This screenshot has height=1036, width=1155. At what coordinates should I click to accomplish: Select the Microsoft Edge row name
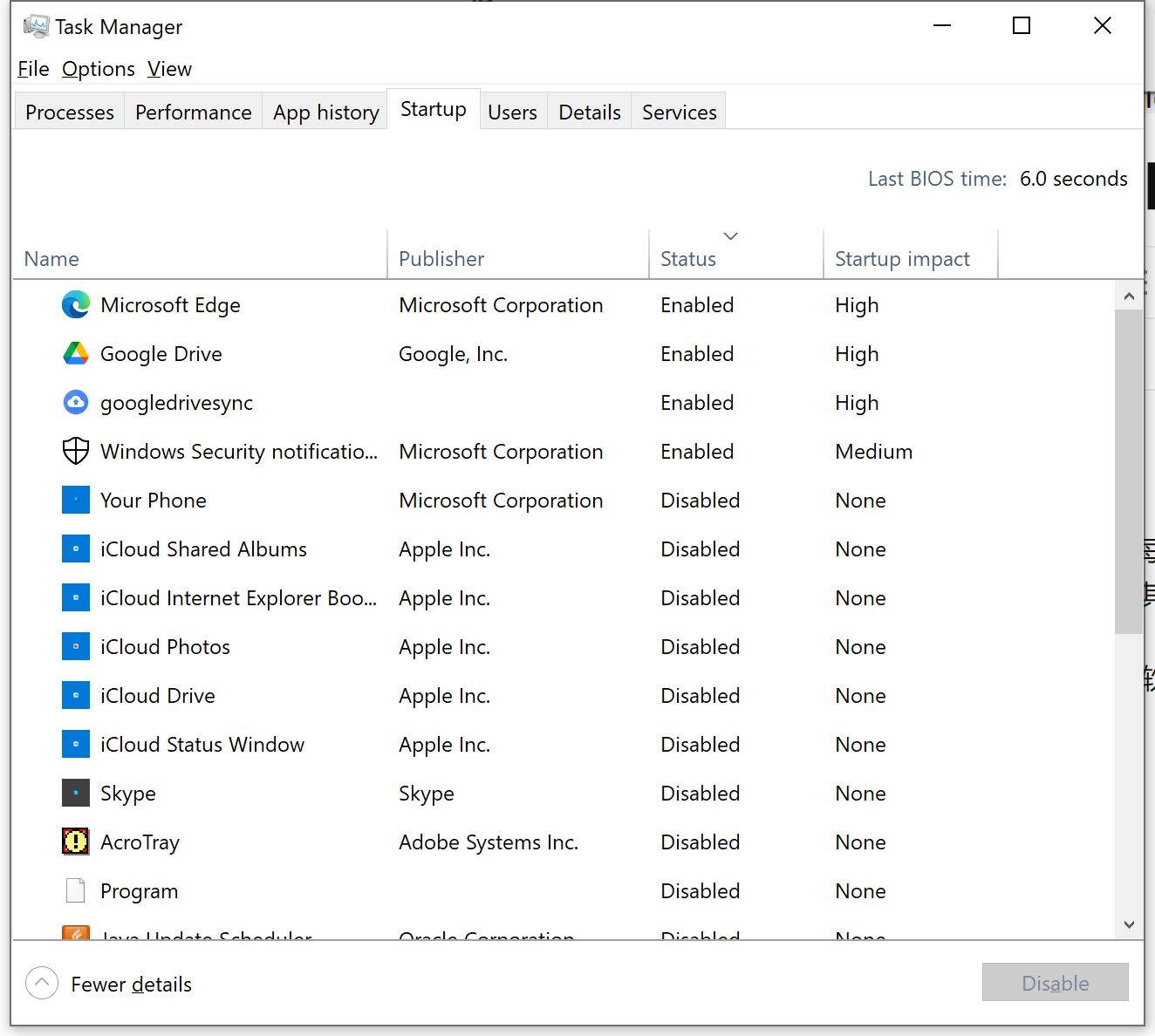(x=170, y=305)
